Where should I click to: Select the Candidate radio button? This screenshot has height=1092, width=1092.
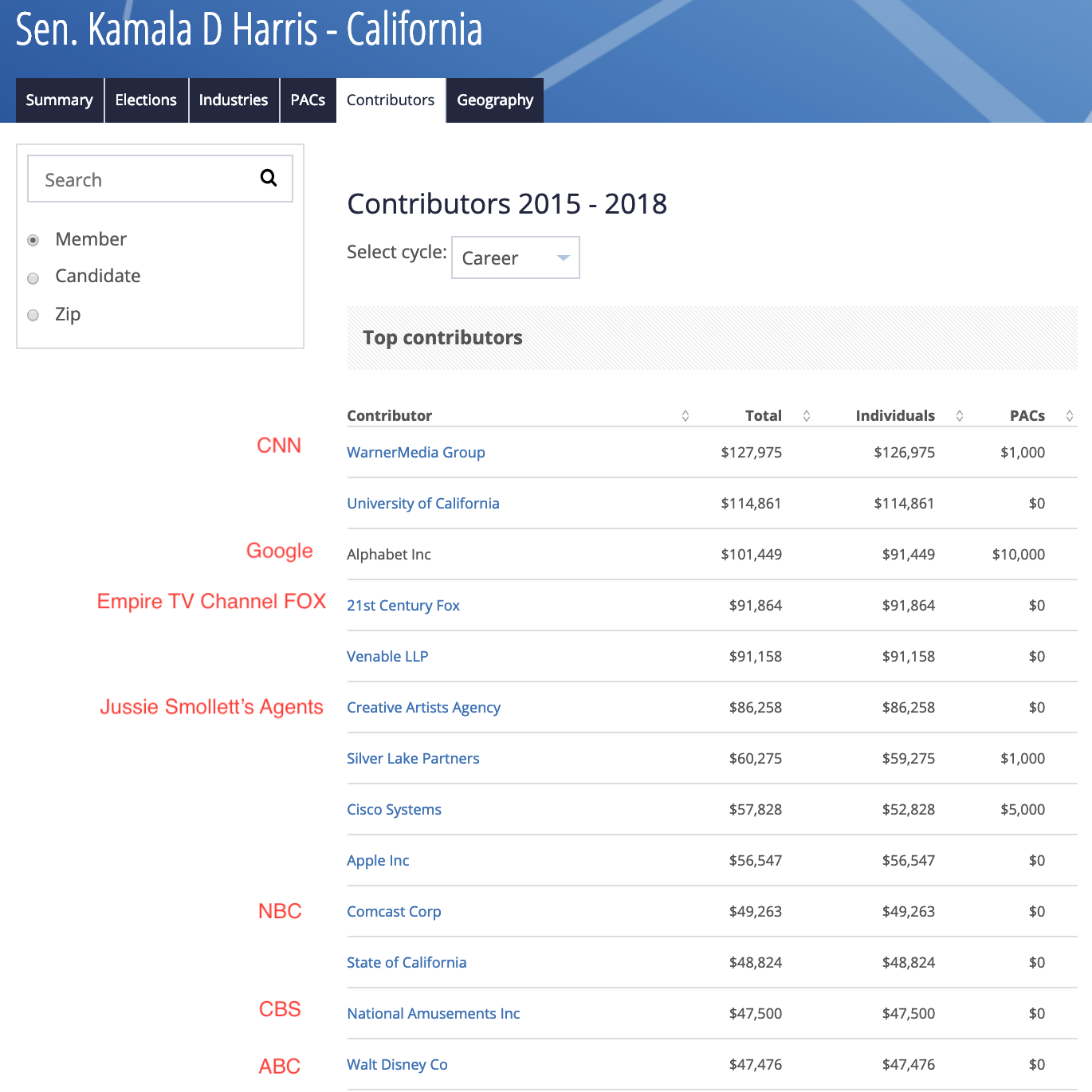(x=33, y=278)
